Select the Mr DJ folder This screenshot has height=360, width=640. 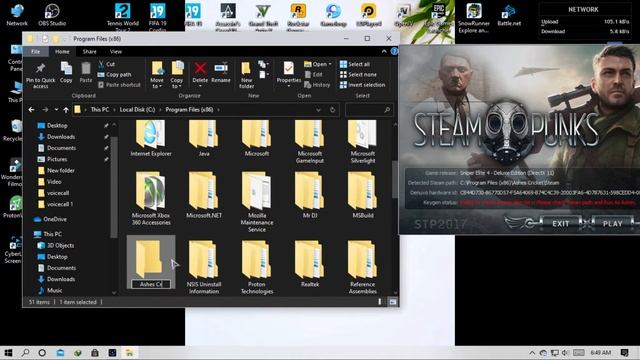[x=309, y=195]
